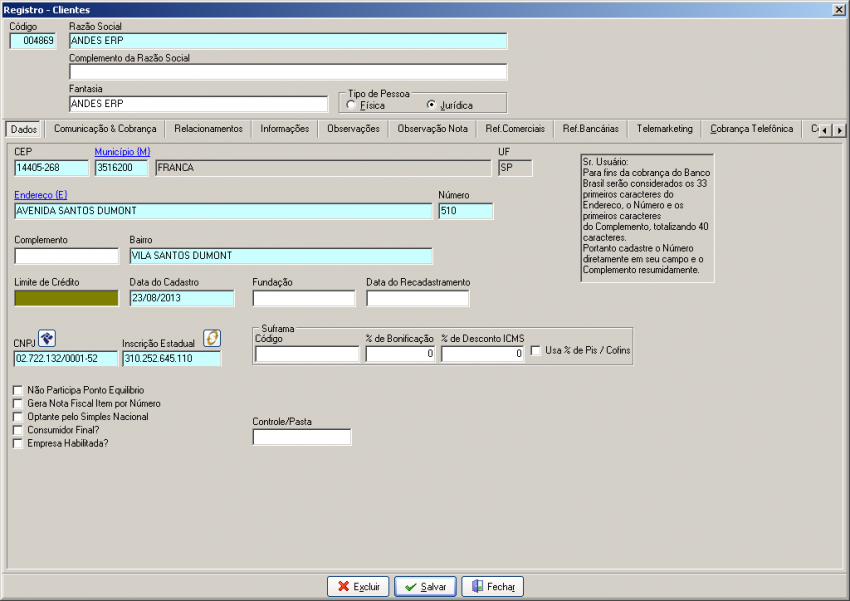
Task: Click the CEP field 14405-268
Action: [51, 168]
